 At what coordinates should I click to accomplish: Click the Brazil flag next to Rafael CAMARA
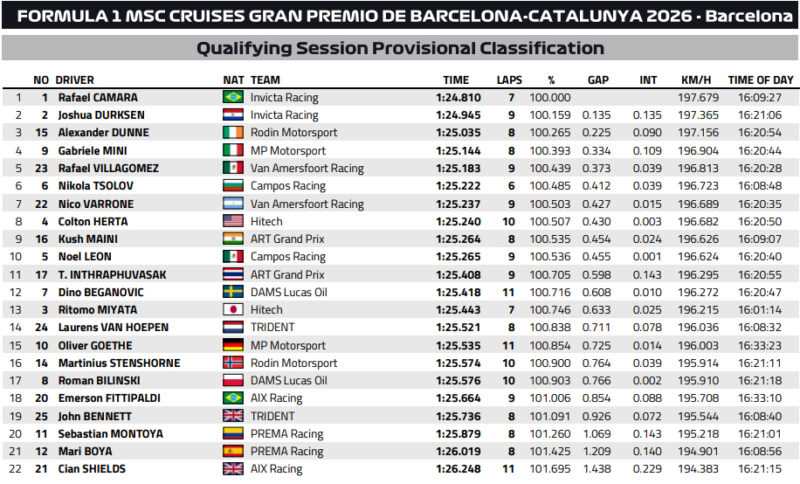point(233,97)
